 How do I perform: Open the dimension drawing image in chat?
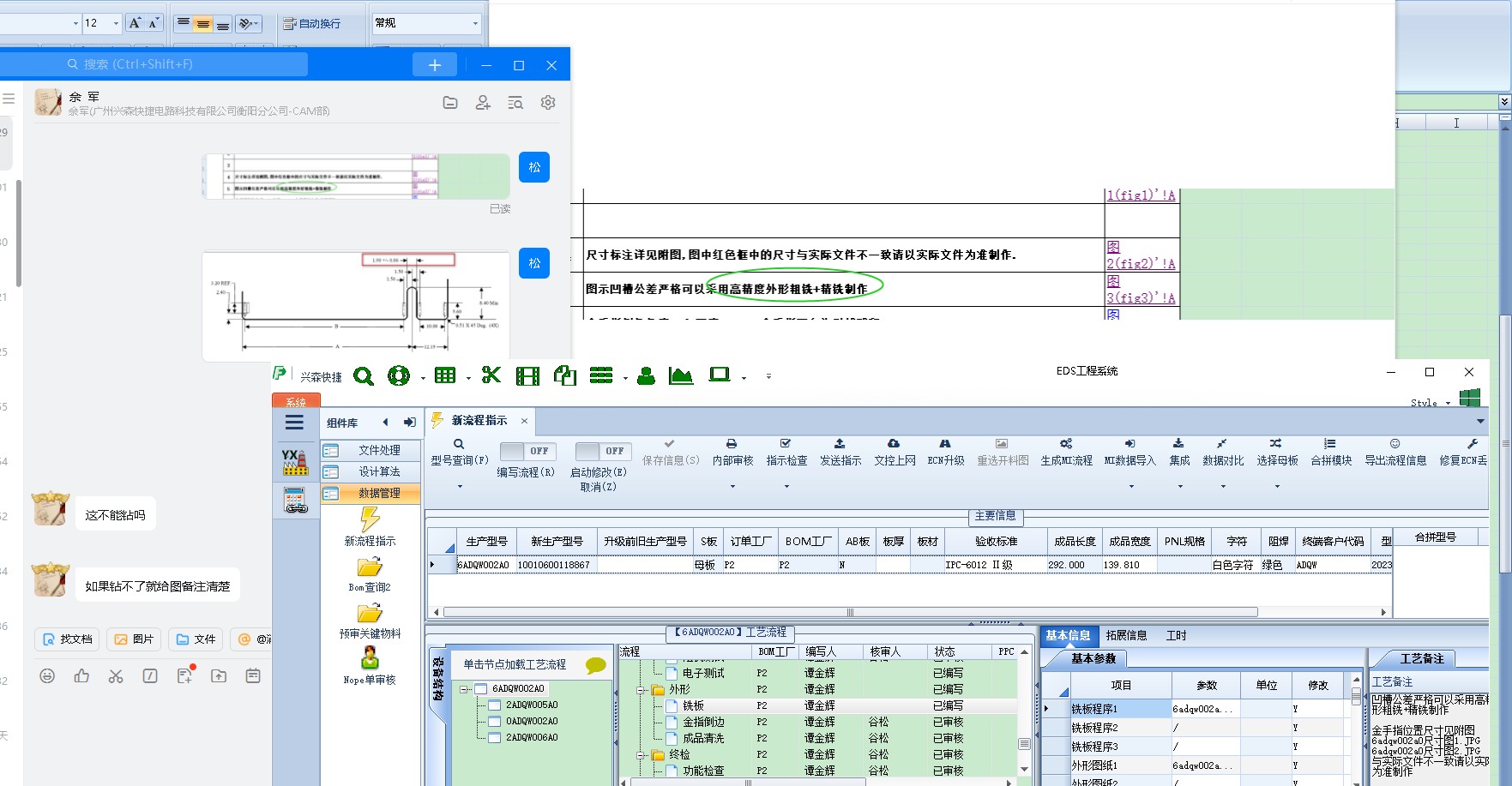tap(356, 306)
